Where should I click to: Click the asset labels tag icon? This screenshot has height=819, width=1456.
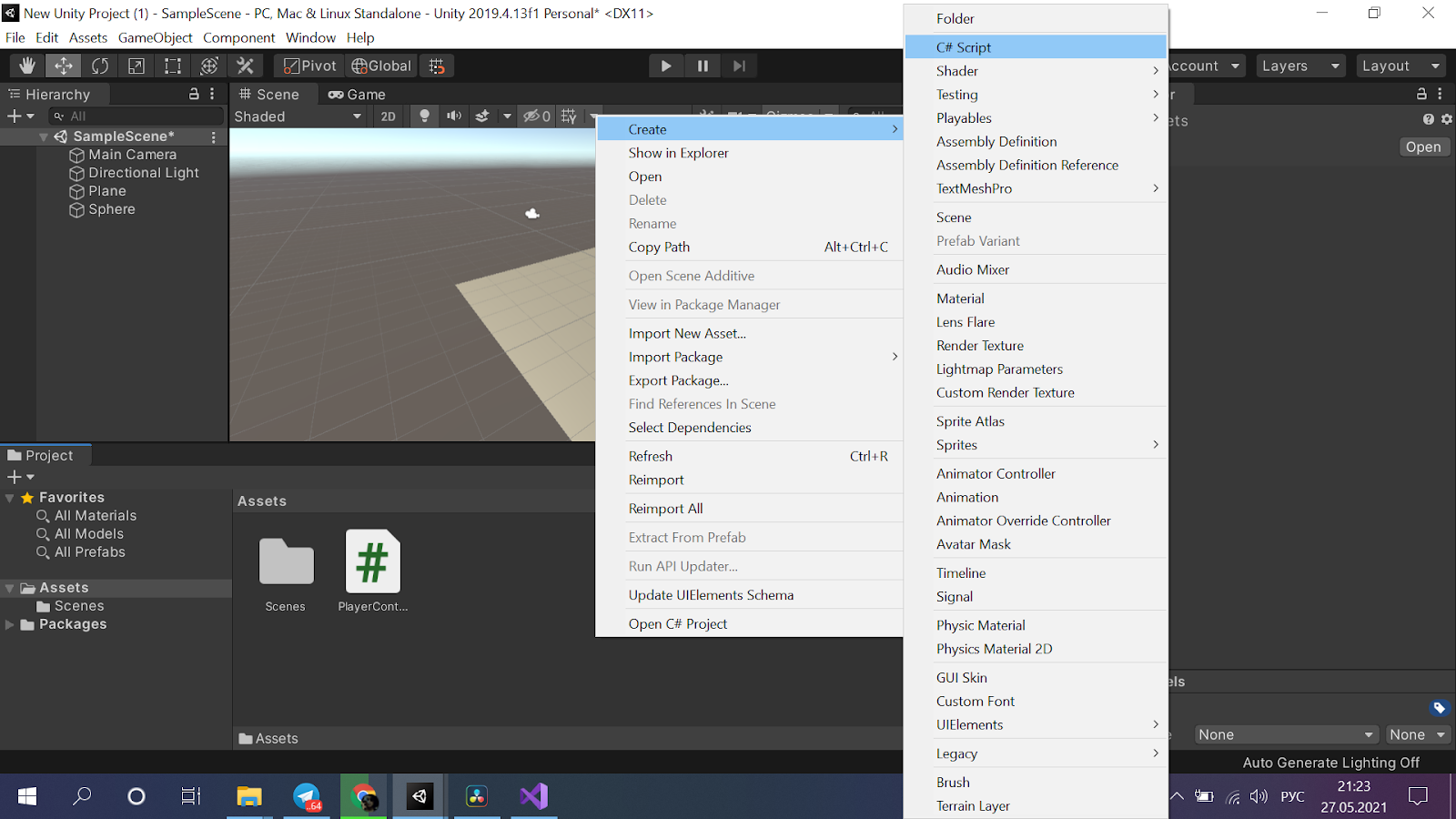pyautogui.click(x=1440, y=707)
